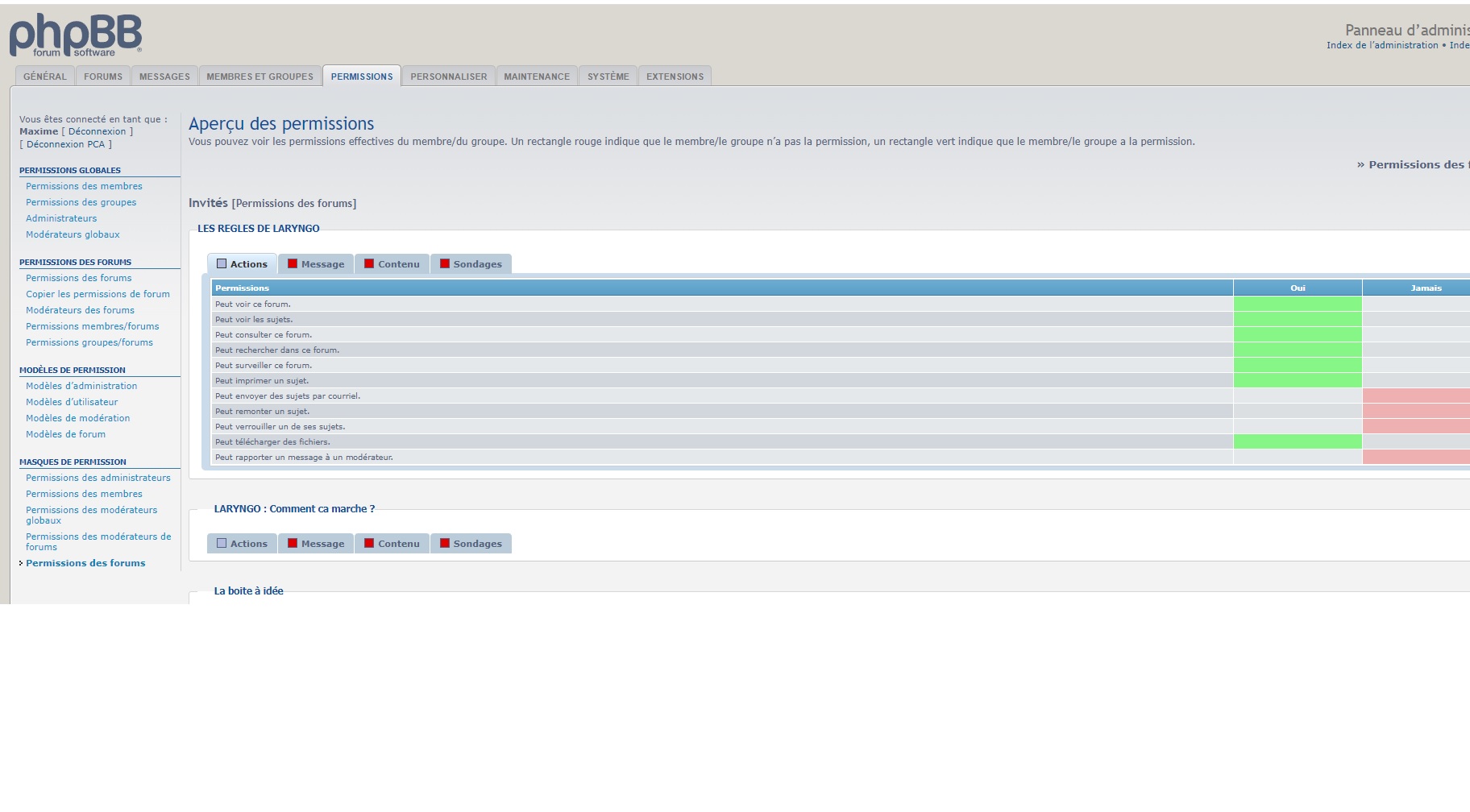Click the red Jamais cell for Peut remonter un sujet
Image resolution: width=1470 pixels, height=812 pixels.
pyautogui.click(x=1416, y=411)
